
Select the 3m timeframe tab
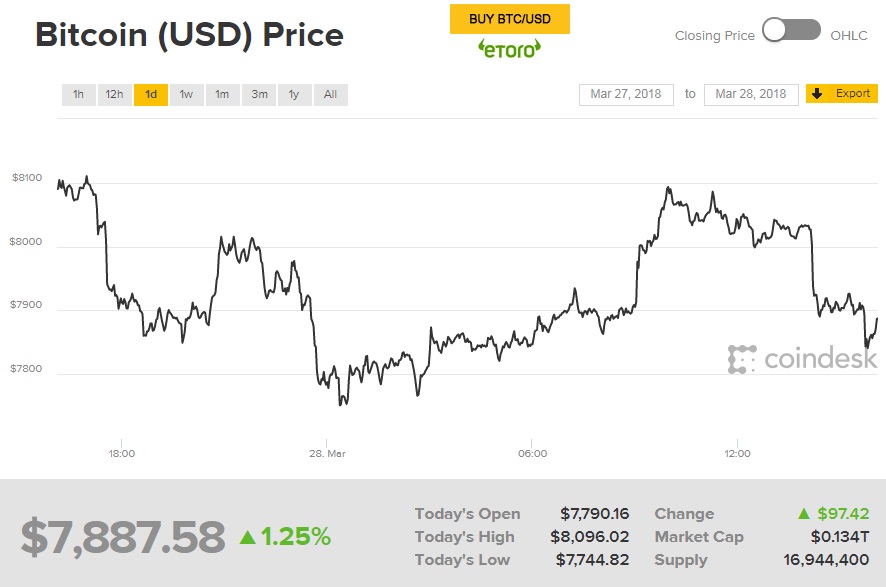click(259, 93)
